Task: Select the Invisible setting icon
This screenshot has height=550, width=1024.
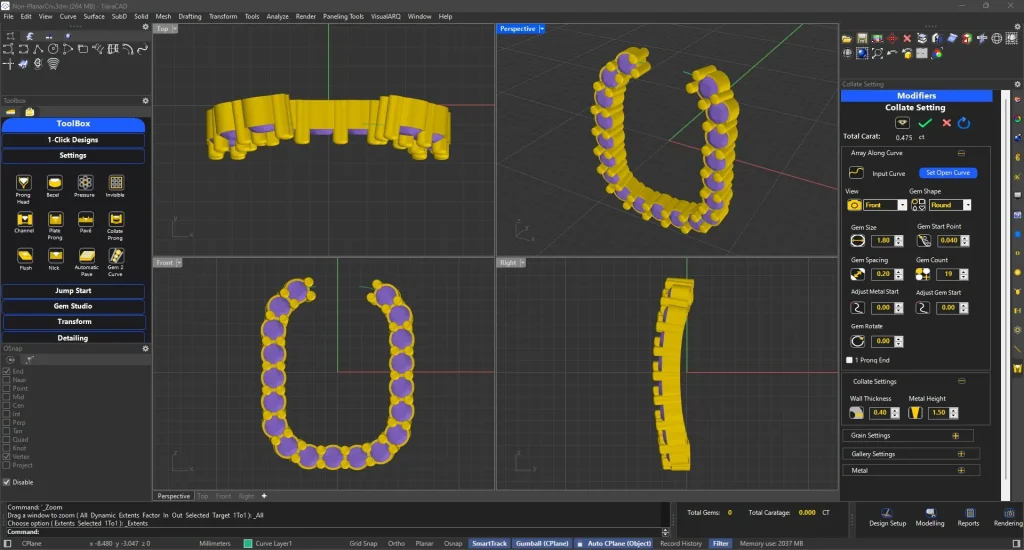Action: click(x=116, y=183)
